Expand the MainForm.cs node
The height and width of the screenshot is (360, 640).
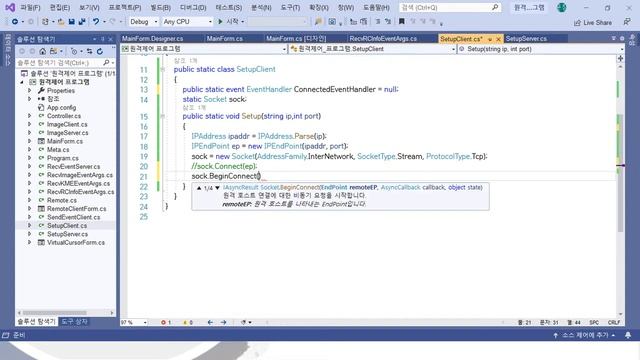29,141
